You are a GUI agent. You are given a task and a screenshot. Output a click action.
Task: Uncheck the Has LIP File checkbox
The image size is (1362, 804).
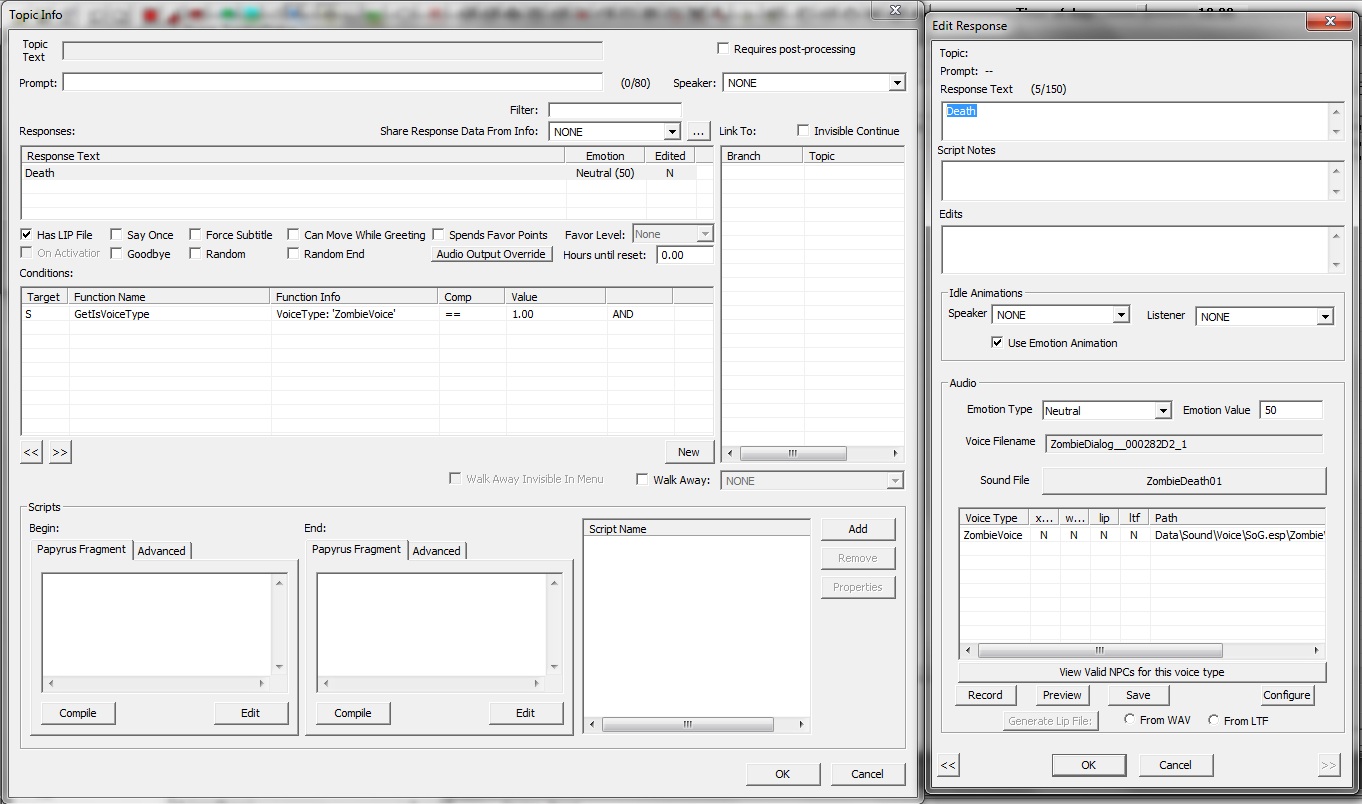pyautogui.click(x=26, y=235)
